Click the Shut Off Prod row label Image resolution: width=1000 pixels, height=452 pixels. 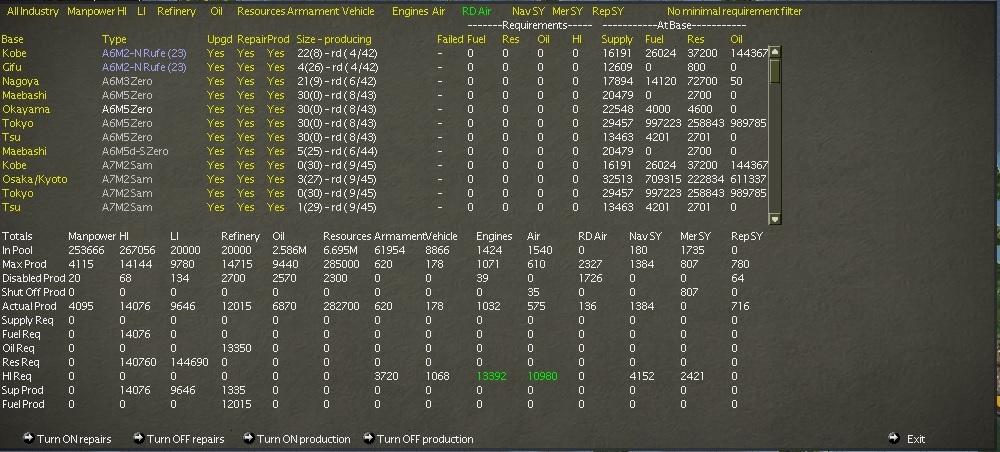tap(34, 292)
